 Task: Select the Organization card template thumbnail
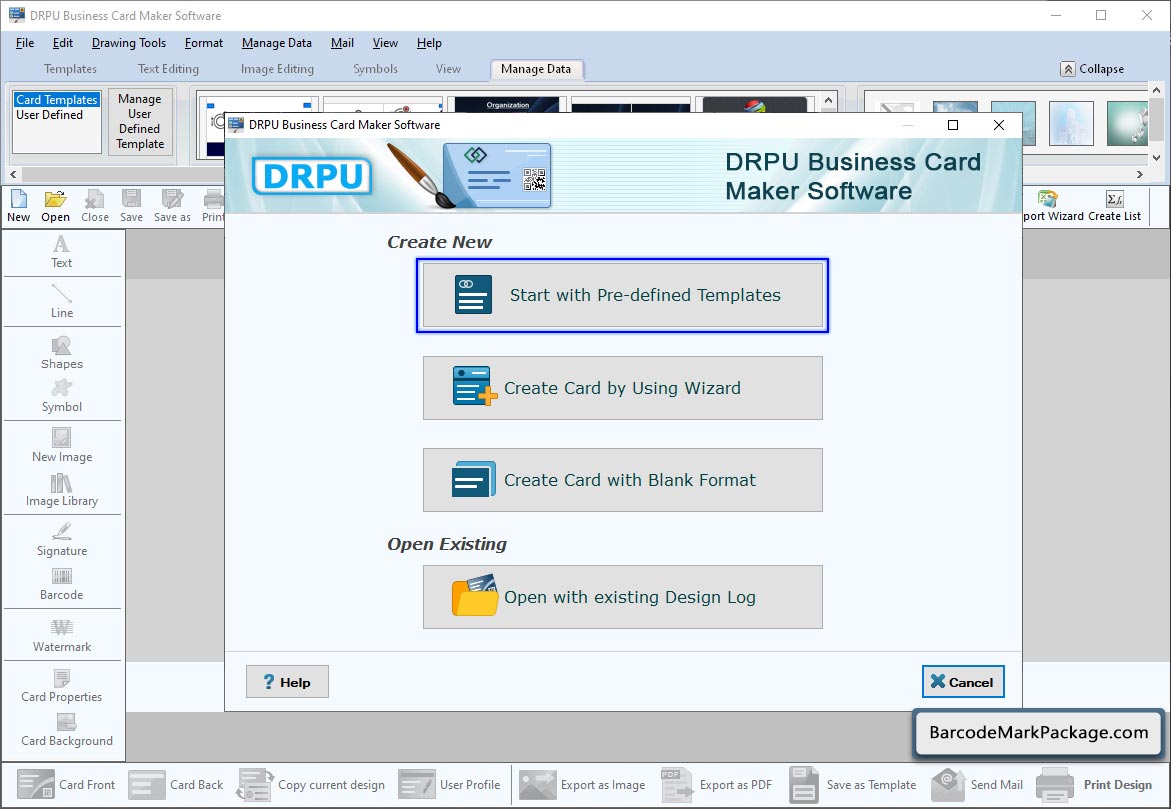coord(508,105)
